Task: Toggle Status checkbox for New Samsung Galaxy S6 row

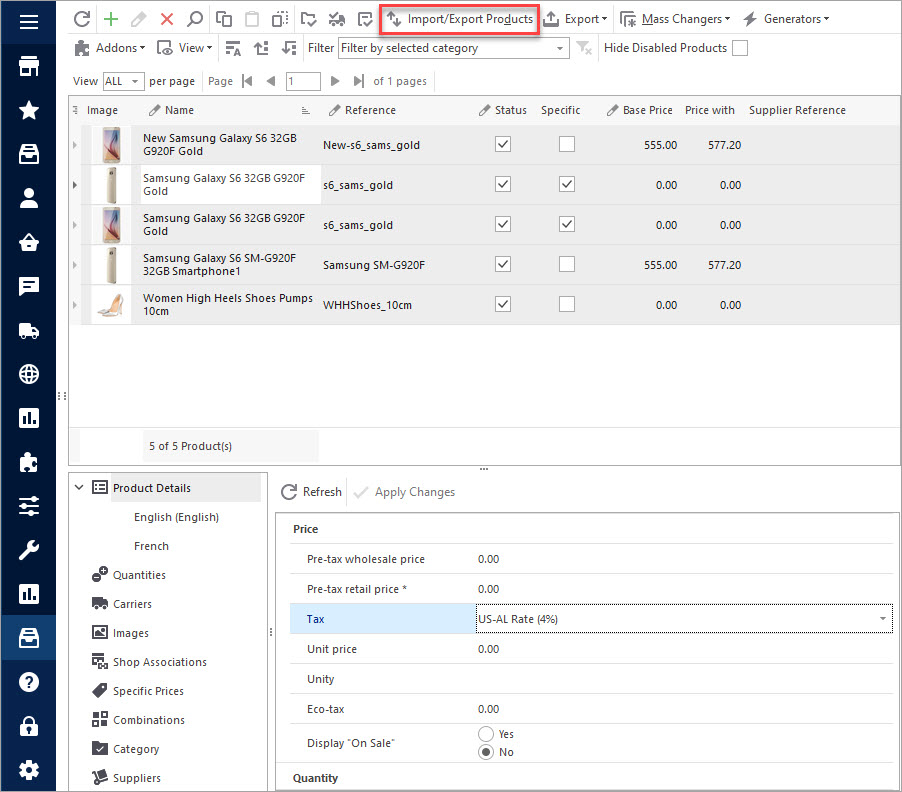Action: click(503, 144)
